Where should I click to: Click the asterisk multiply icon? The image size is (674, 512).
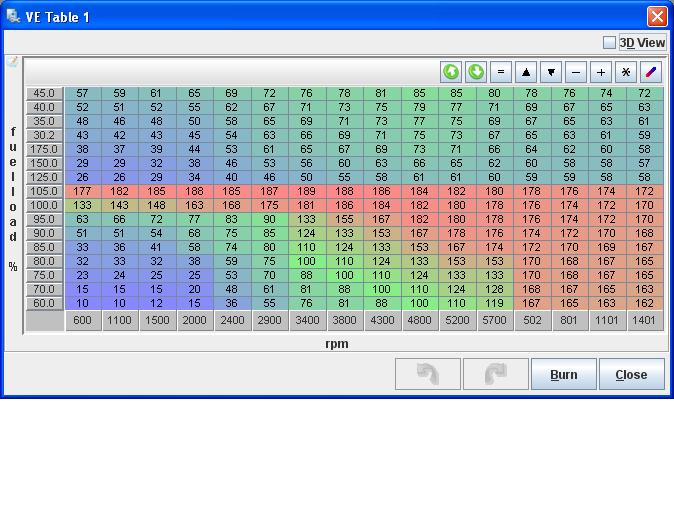click(626, 72)
